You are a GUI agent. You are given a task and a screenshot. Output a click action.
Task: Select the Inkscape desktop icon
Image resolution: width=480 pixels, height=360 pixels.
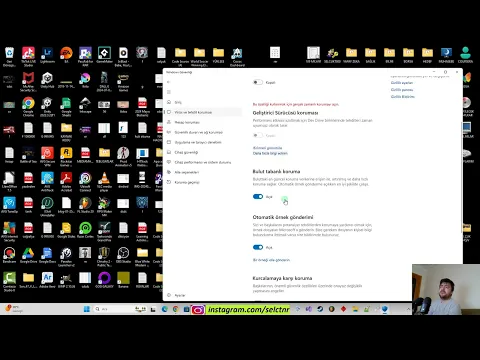click(85, 105)
